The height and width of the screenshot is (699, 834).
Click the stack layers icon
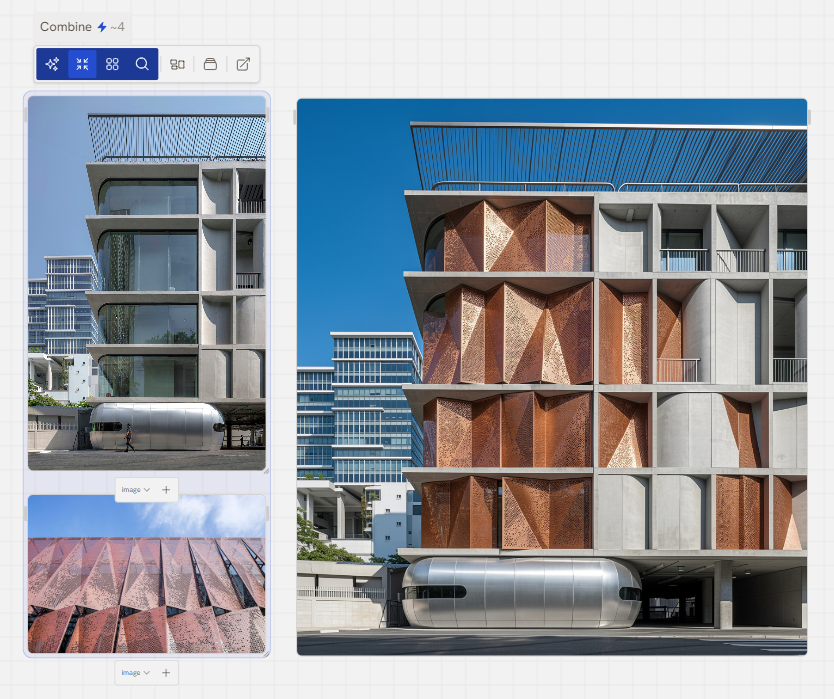pyautogui.click(x=211, y=64)
